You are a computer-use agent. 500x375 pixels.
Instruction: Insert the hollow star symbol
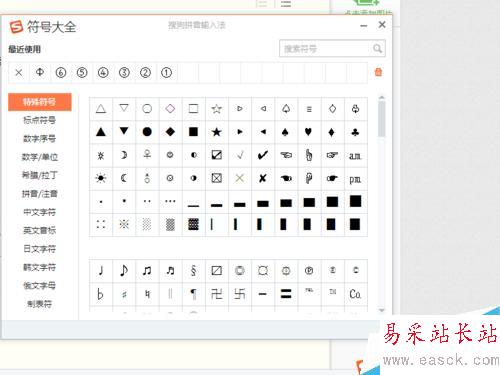click(217, 109)
